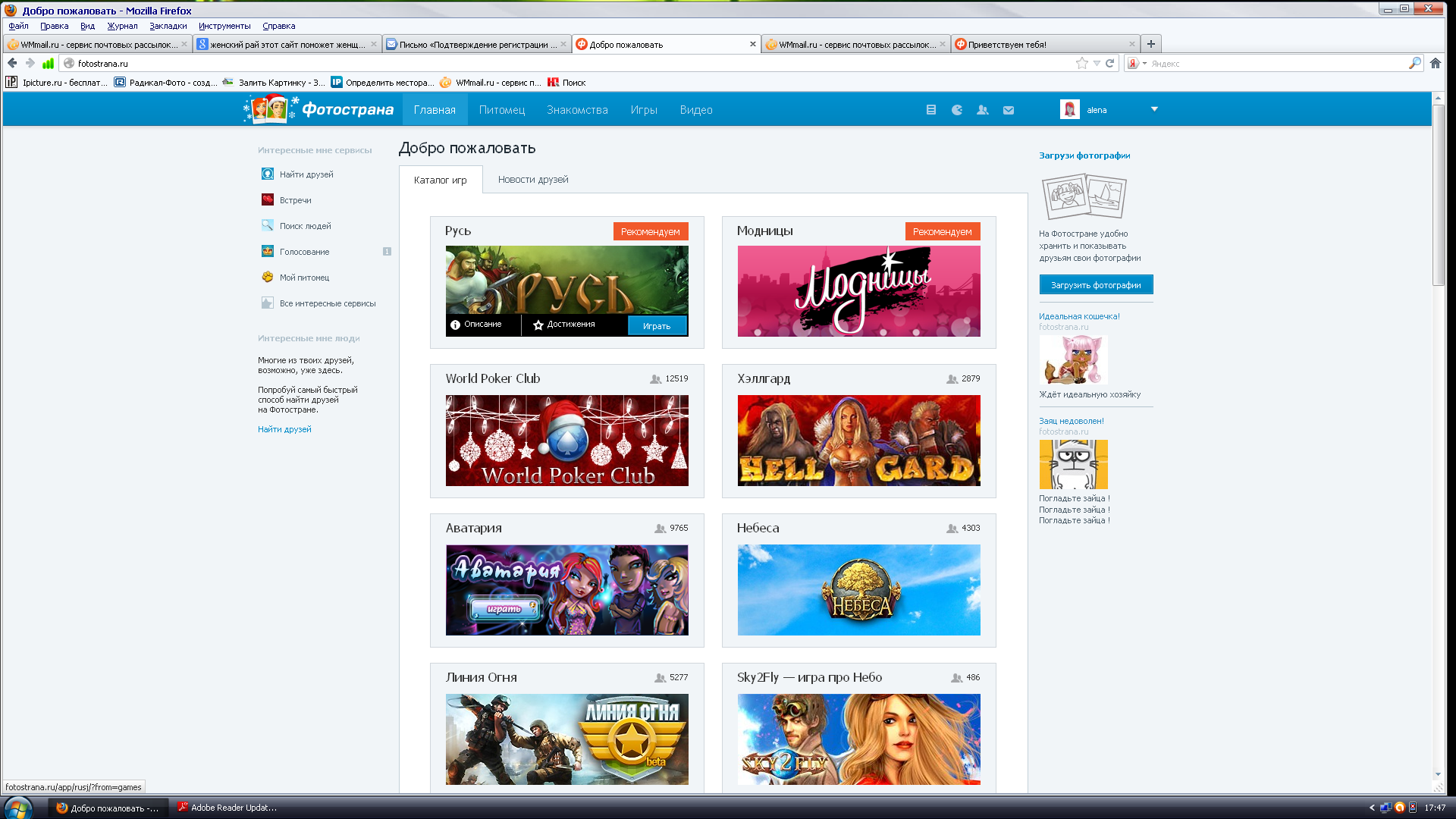Click the Описание info button on Русь

476,325
